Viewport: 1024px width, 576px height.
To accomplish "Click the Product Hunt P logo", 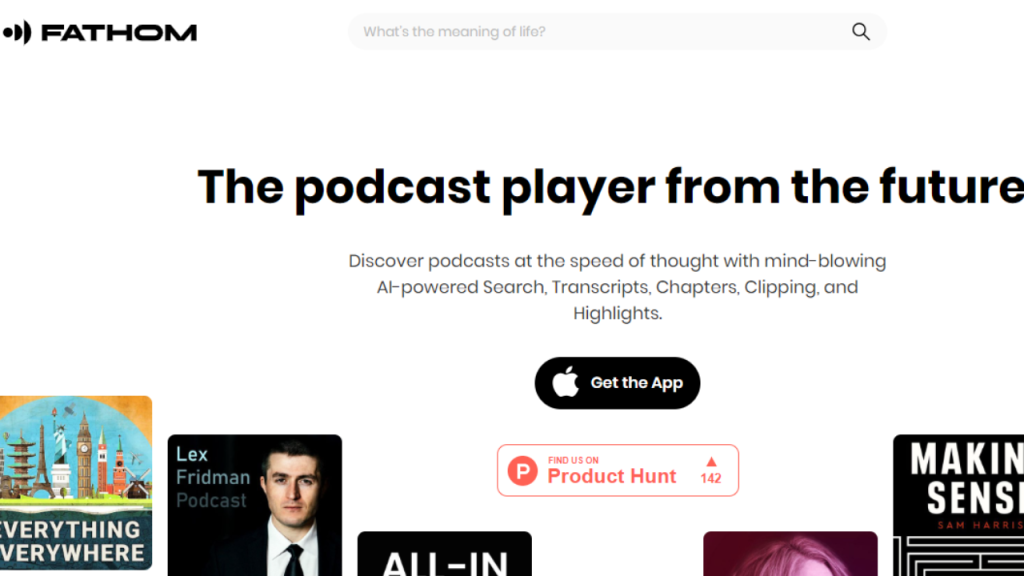I will pos(522,471).
